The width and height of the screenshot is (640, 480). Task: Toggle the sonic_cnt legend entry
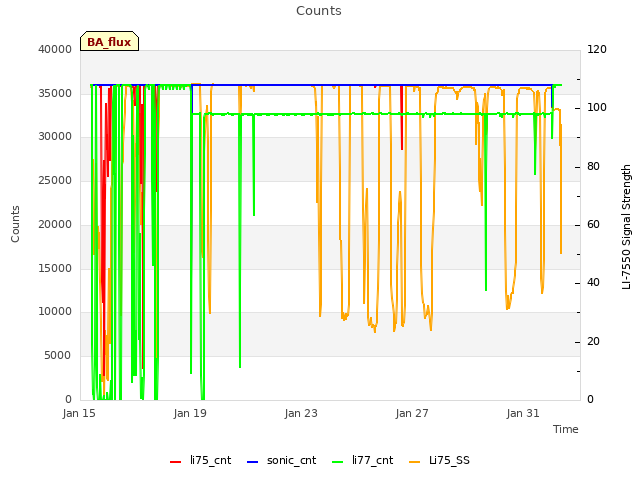(282, 460)
